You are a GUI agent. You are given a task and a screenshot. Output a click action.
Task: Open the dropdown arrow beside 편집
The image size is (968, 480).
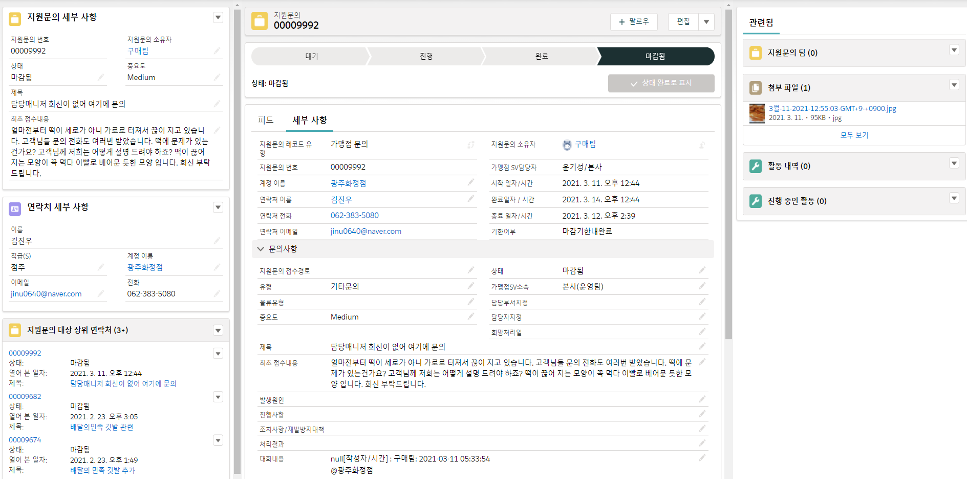(x=705, y=21)
